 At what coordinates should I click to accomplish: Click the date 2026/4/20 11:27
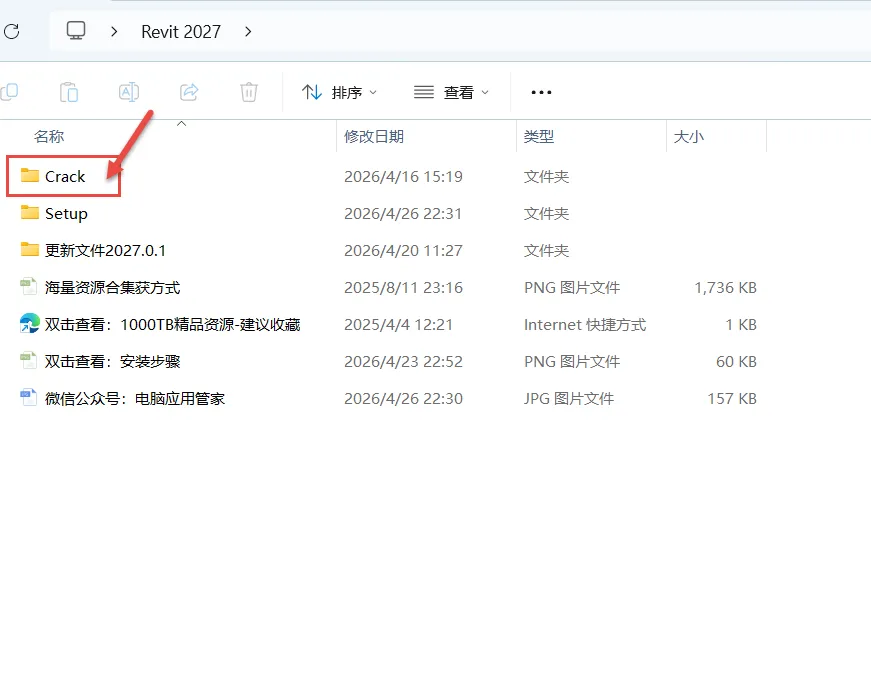(x=403, y=251)
